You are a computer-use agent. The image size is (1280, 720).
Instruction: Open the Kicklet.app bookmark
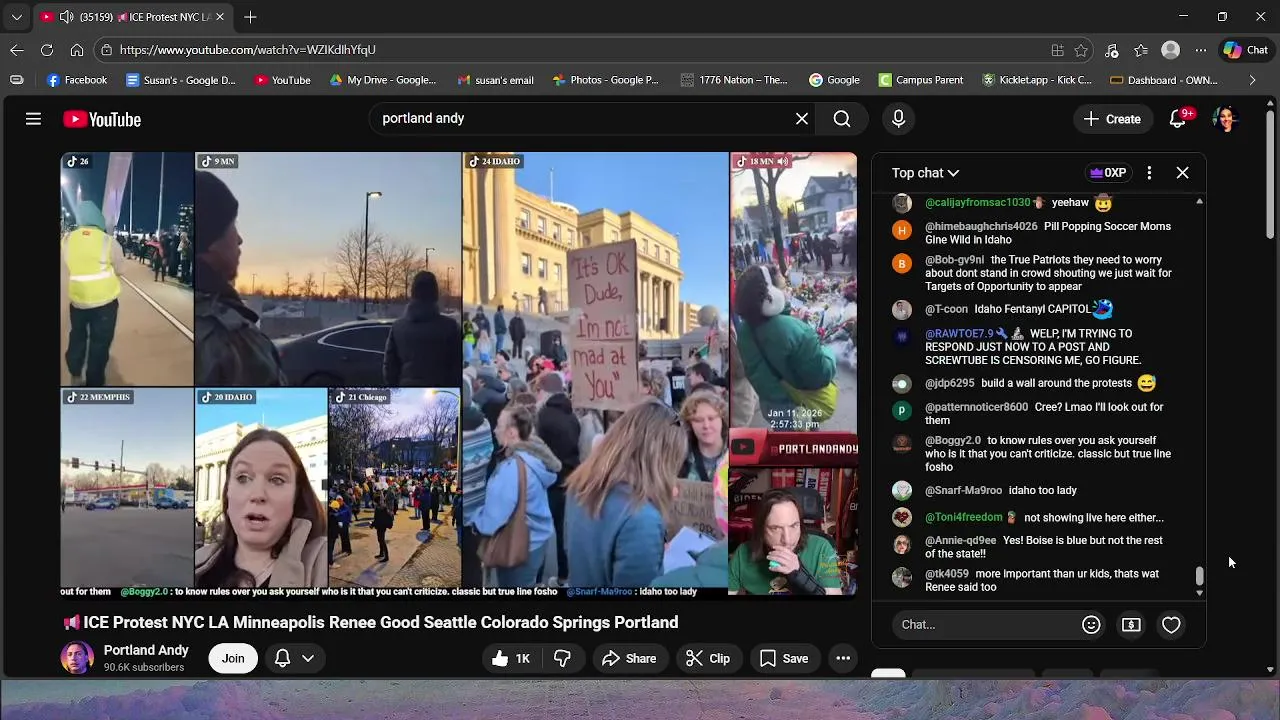pyautogui.click(x=1036, y=80)
